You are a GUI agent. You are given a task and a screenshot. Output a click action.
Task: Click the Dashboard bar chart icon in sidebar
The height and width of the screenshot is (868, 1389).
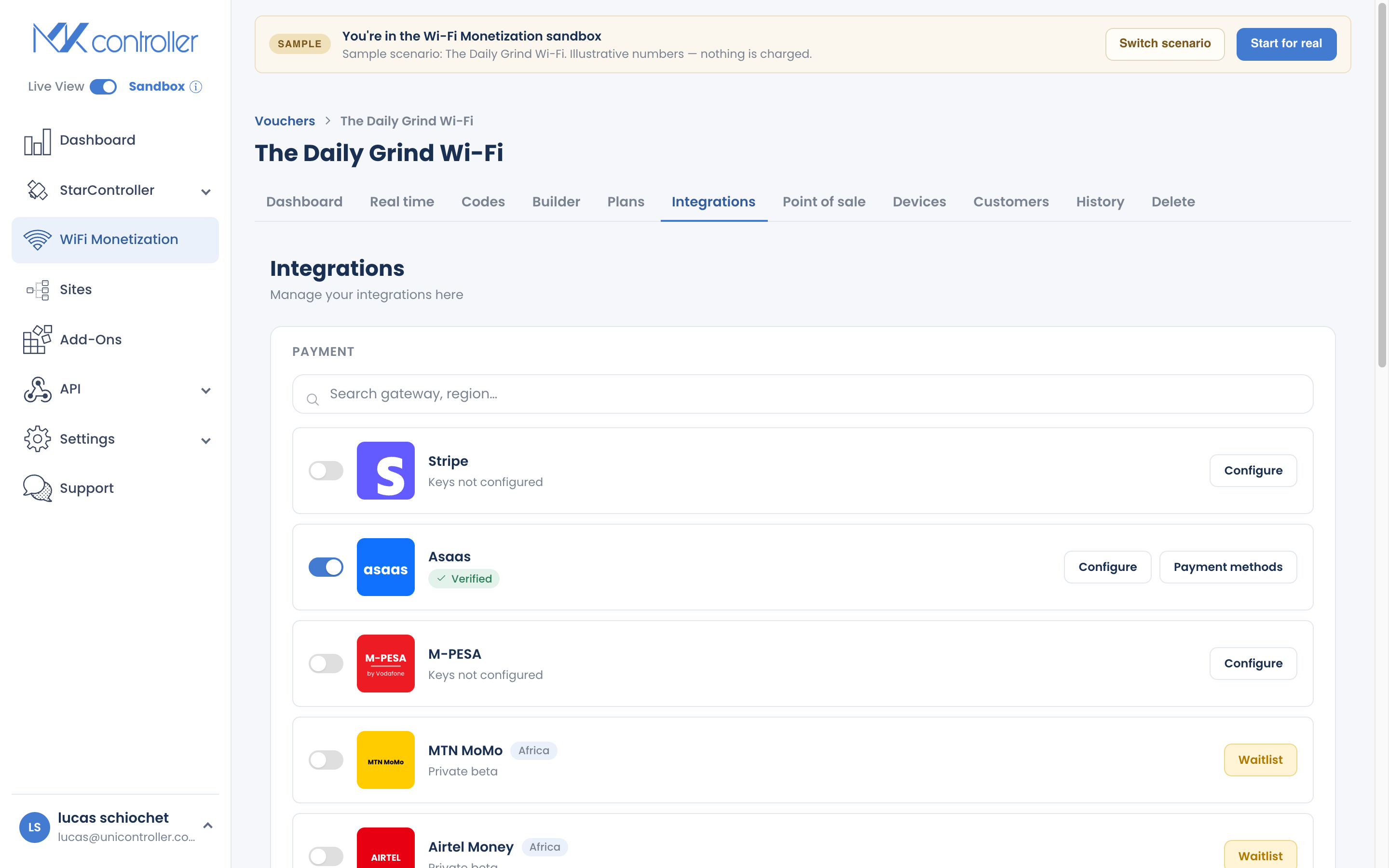(37, 141)
